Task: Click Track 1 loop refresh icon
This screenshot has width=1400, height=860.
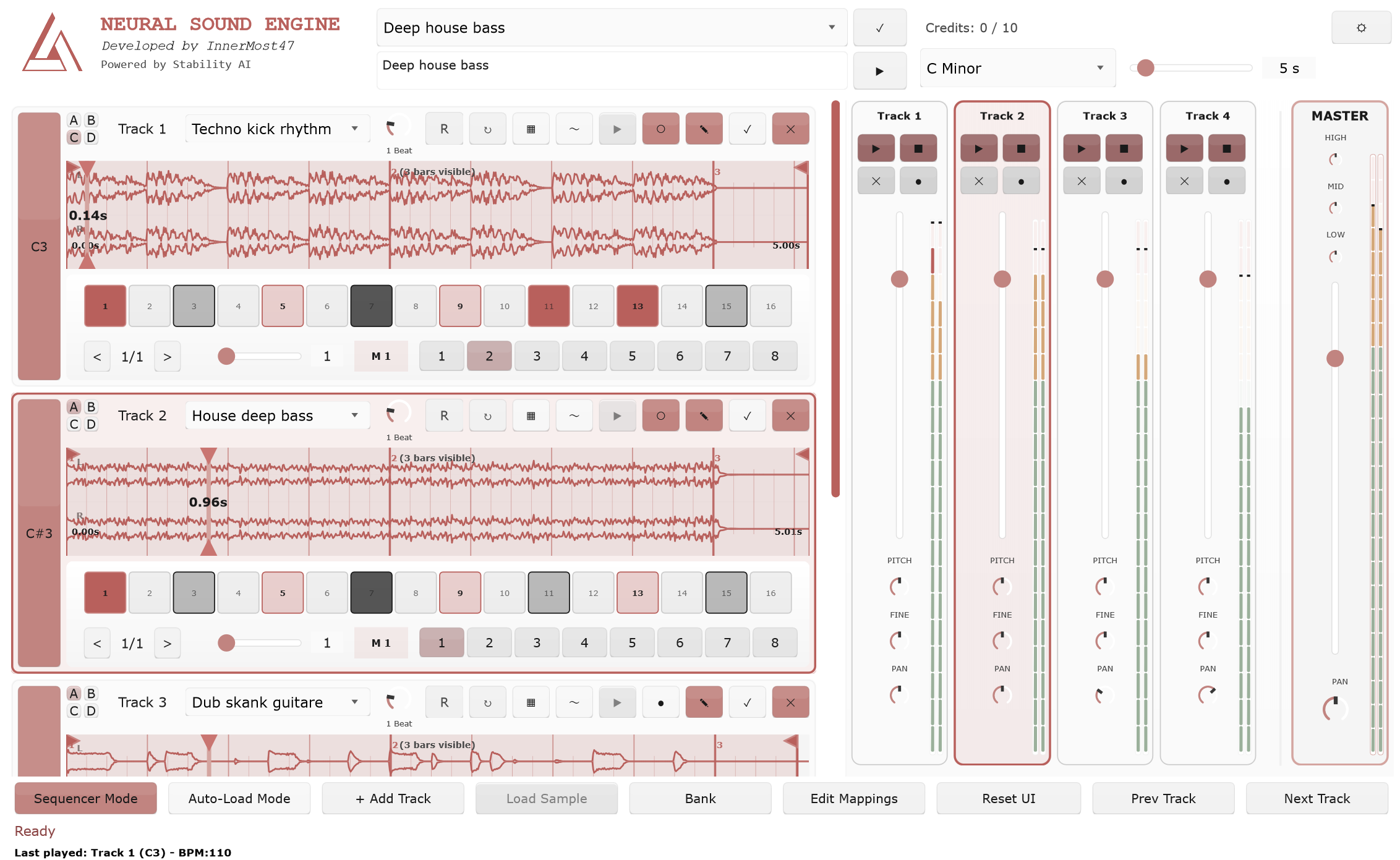Action: click(487, 129)
